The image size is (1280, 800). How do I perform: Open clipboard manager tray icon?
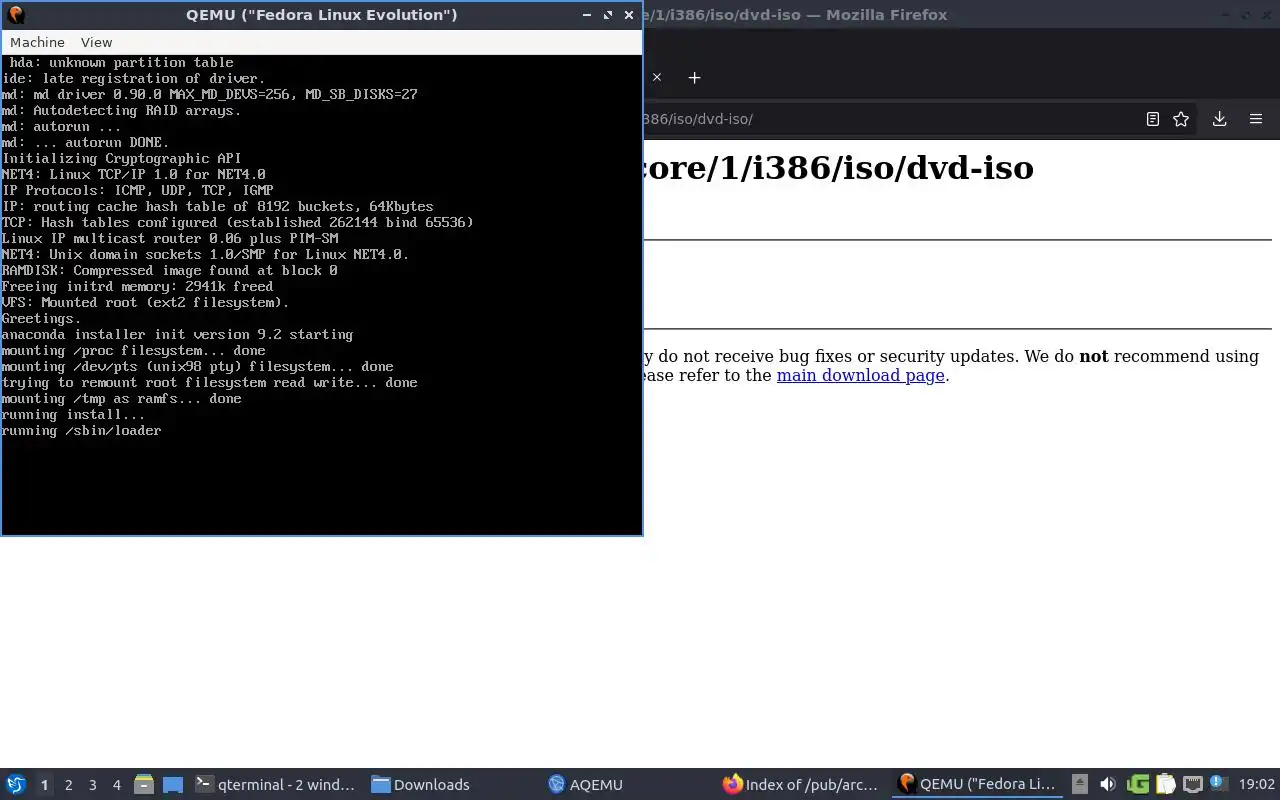pos(1165,785)
